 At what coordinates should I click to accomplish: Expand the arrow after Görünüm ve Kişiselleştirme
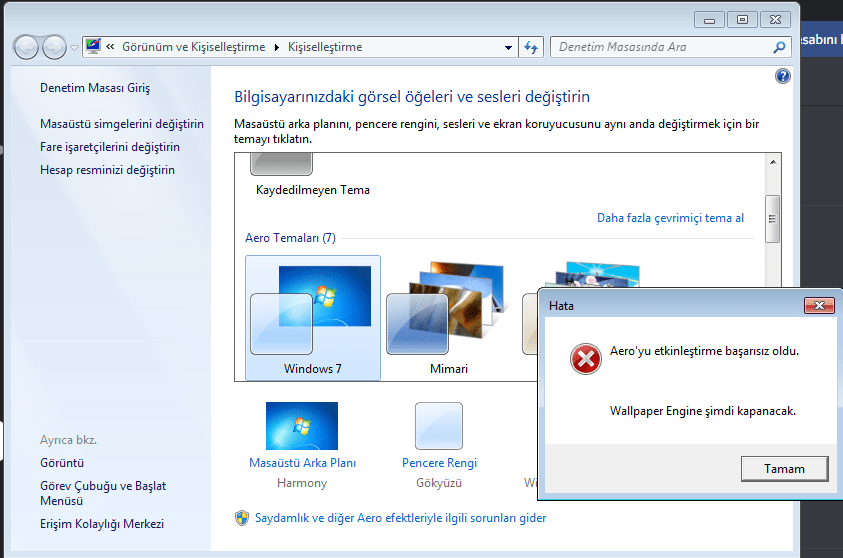click(277, 47)
